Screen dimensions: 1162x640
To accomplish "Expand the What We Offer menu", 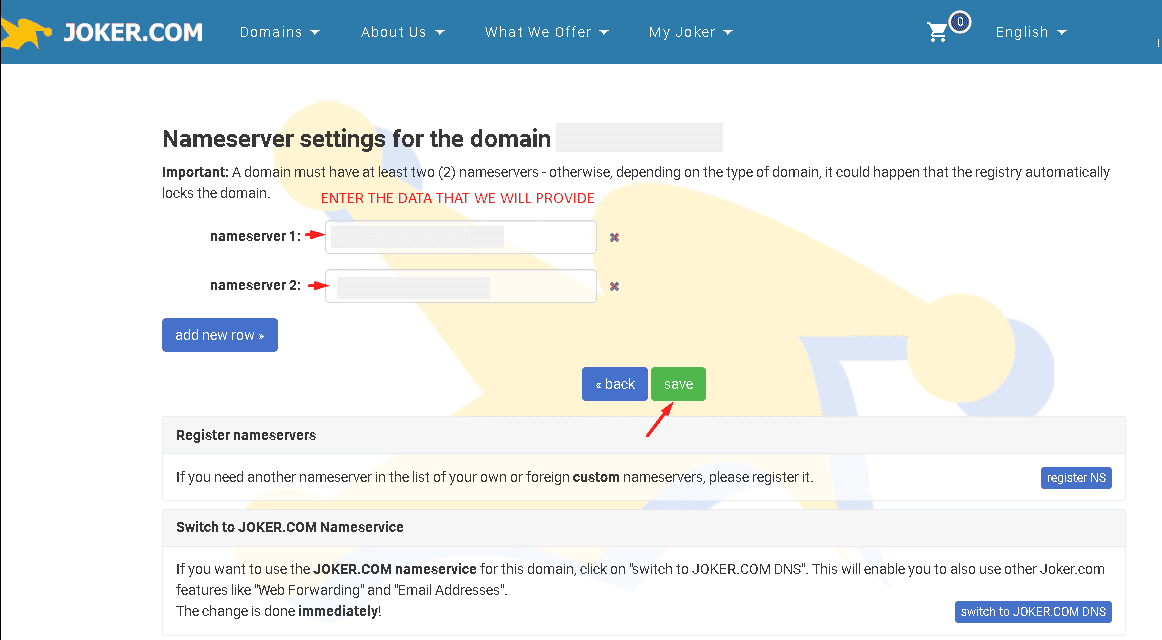I will (546, 32).
